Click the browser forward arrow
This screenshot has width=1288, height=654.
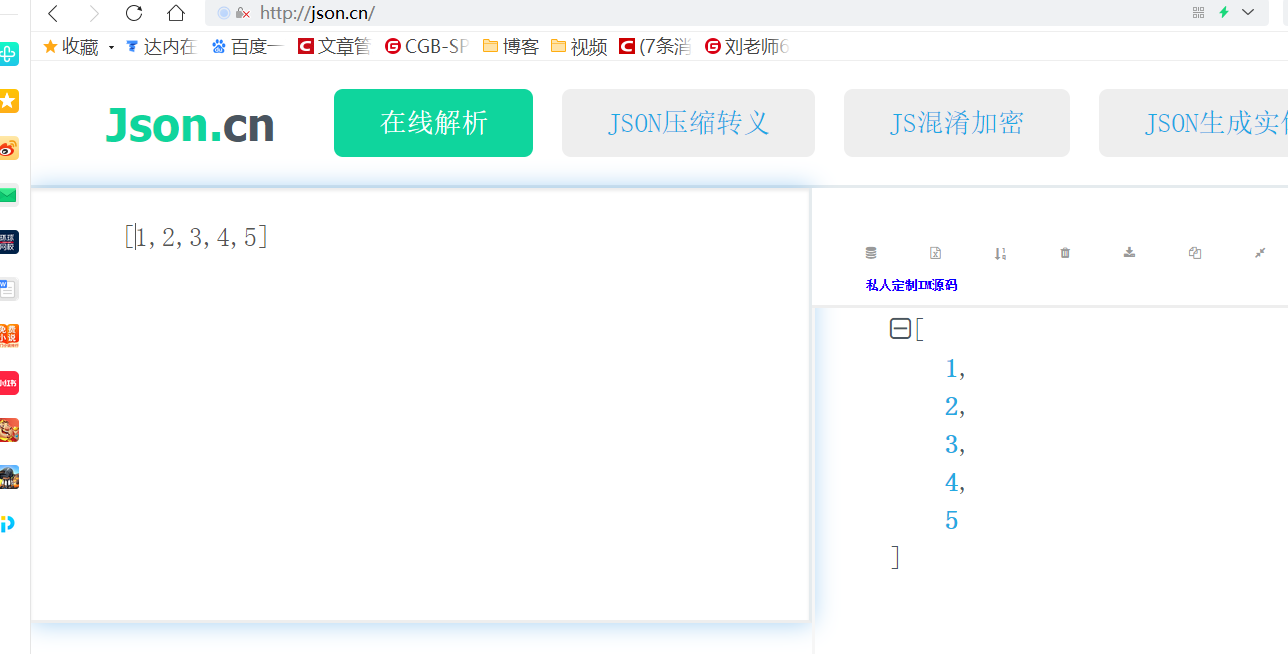click(x=93, y=13)
